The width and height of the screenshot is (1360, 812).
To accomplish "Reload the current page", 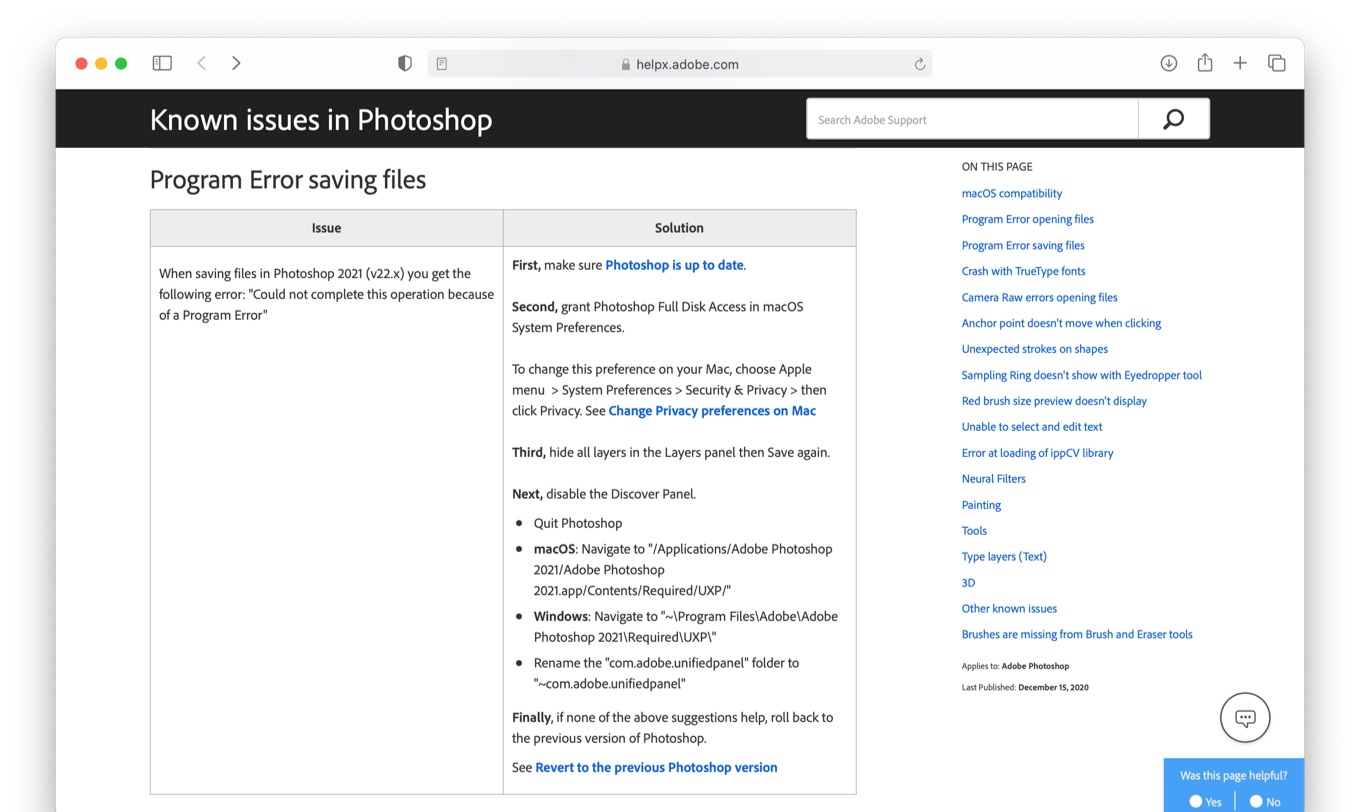I will tap(919, 63).
